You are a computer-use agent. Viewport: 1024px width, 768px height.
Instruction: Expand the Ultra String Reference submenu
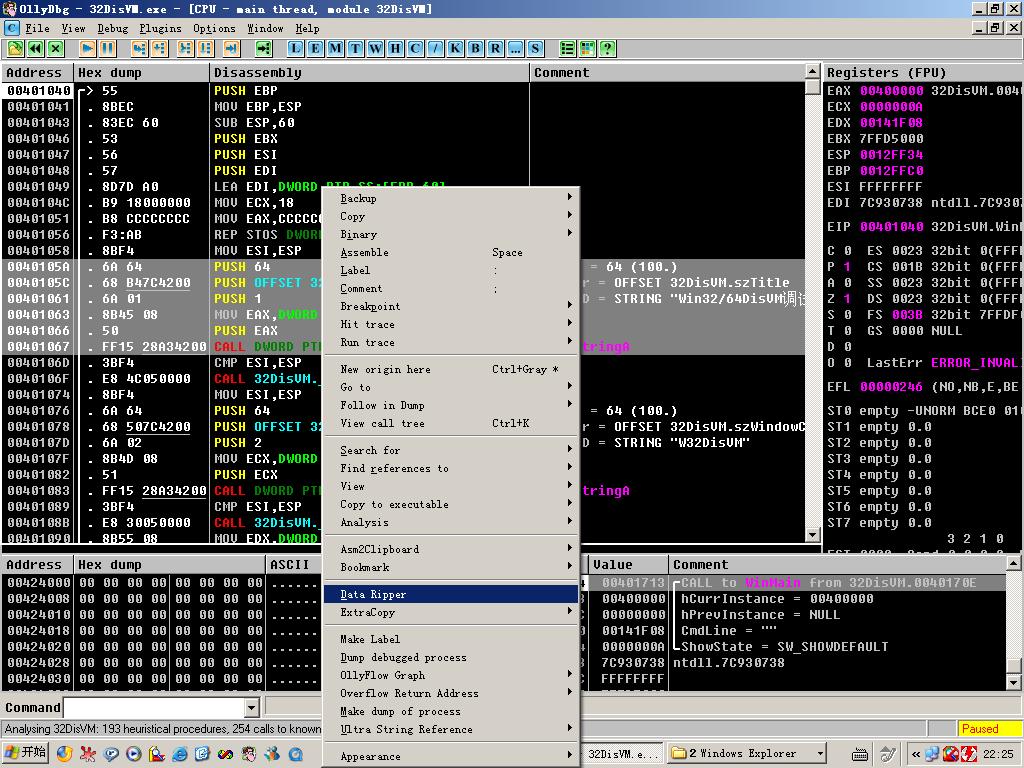pyautogui.click(x=451, y=729)
